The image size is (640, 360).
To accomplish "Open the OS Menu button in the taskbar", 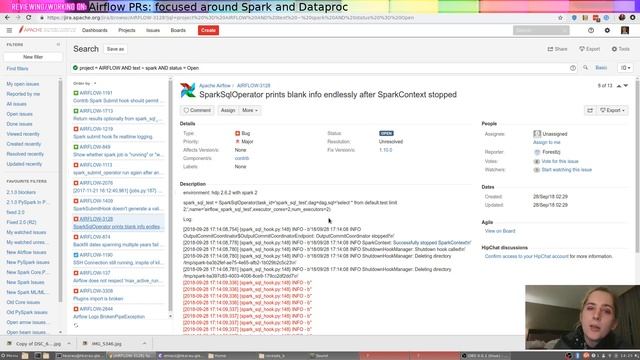I will tap(10, 356).
